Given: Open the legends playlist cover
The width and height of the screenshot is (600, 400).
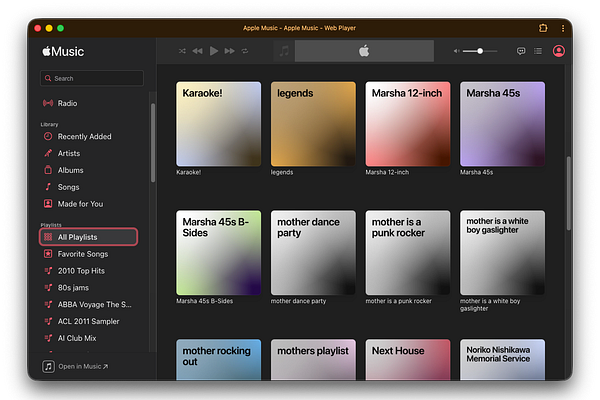Looking at the screenshot, I should (x=313, y=124).
